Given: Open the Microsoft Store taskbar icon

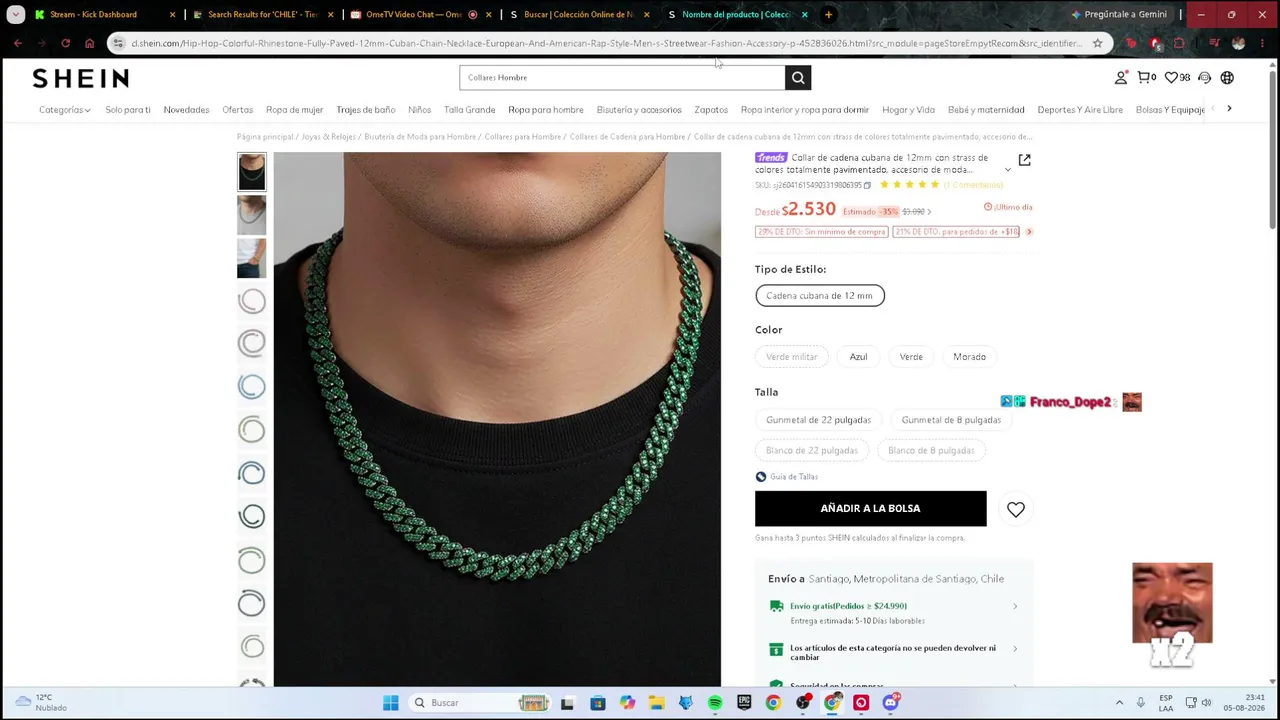Looking at the screenshot, I should pyautogui.click(x=598, y=703).
